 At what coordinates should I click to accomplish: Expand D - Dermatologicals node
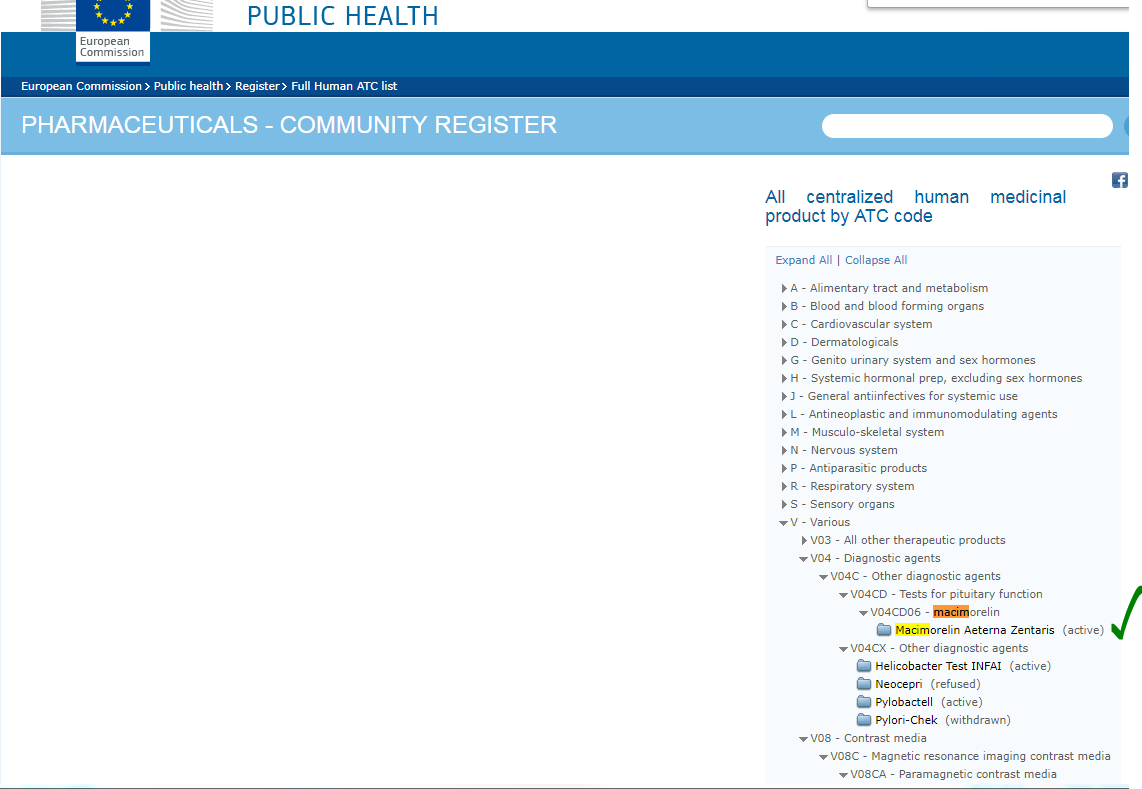point(784,342)
